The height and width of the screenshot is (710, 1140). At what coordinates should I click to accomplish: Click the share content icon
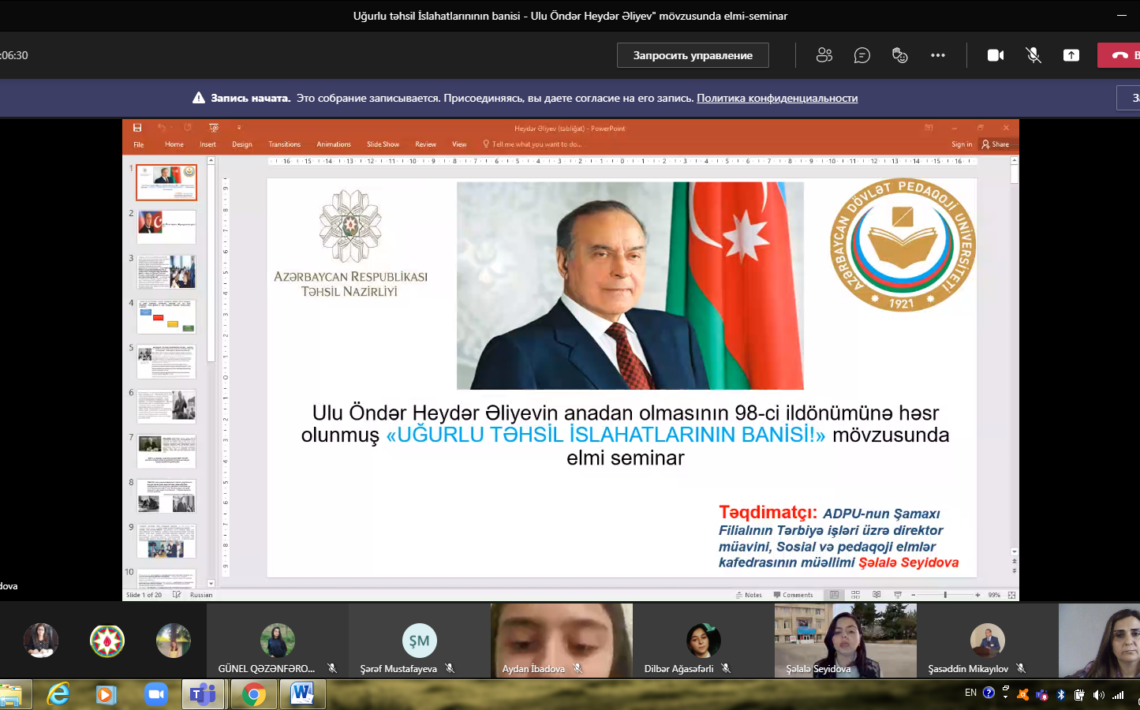[1071, 55]
